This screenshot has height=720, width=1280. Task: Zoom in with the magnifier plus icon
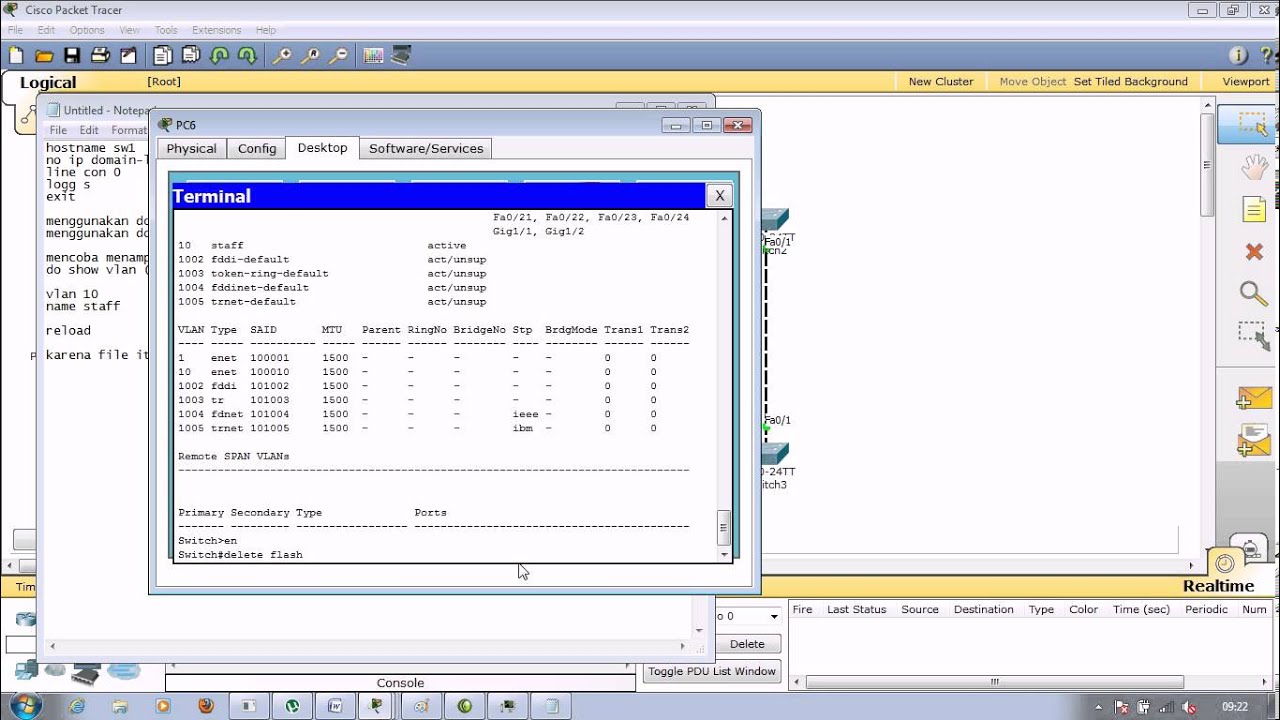[x=282, y=56]
